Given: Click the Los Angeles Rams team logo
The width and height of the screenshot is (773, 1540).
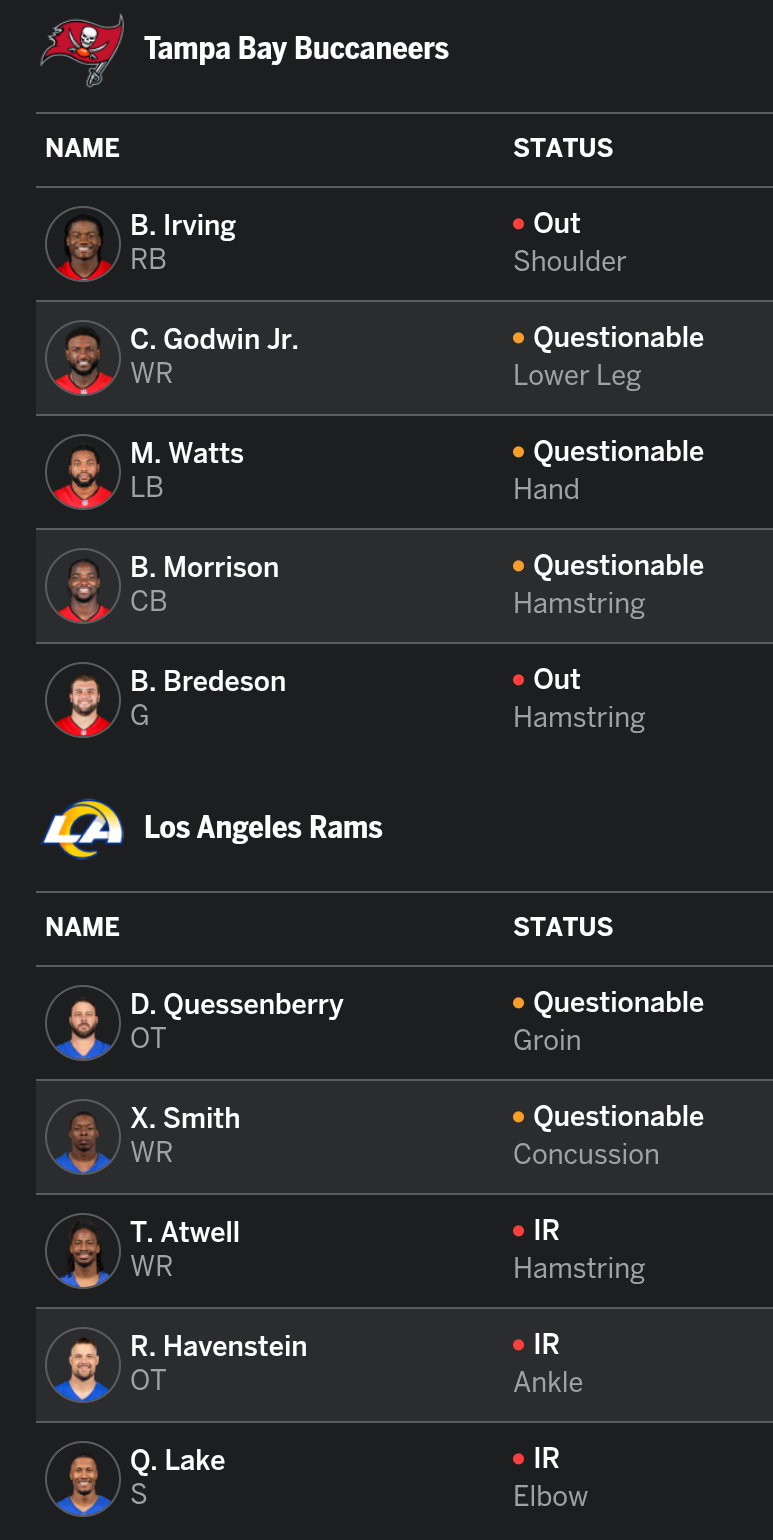Looking at the screenshot, I should point(82,828).
